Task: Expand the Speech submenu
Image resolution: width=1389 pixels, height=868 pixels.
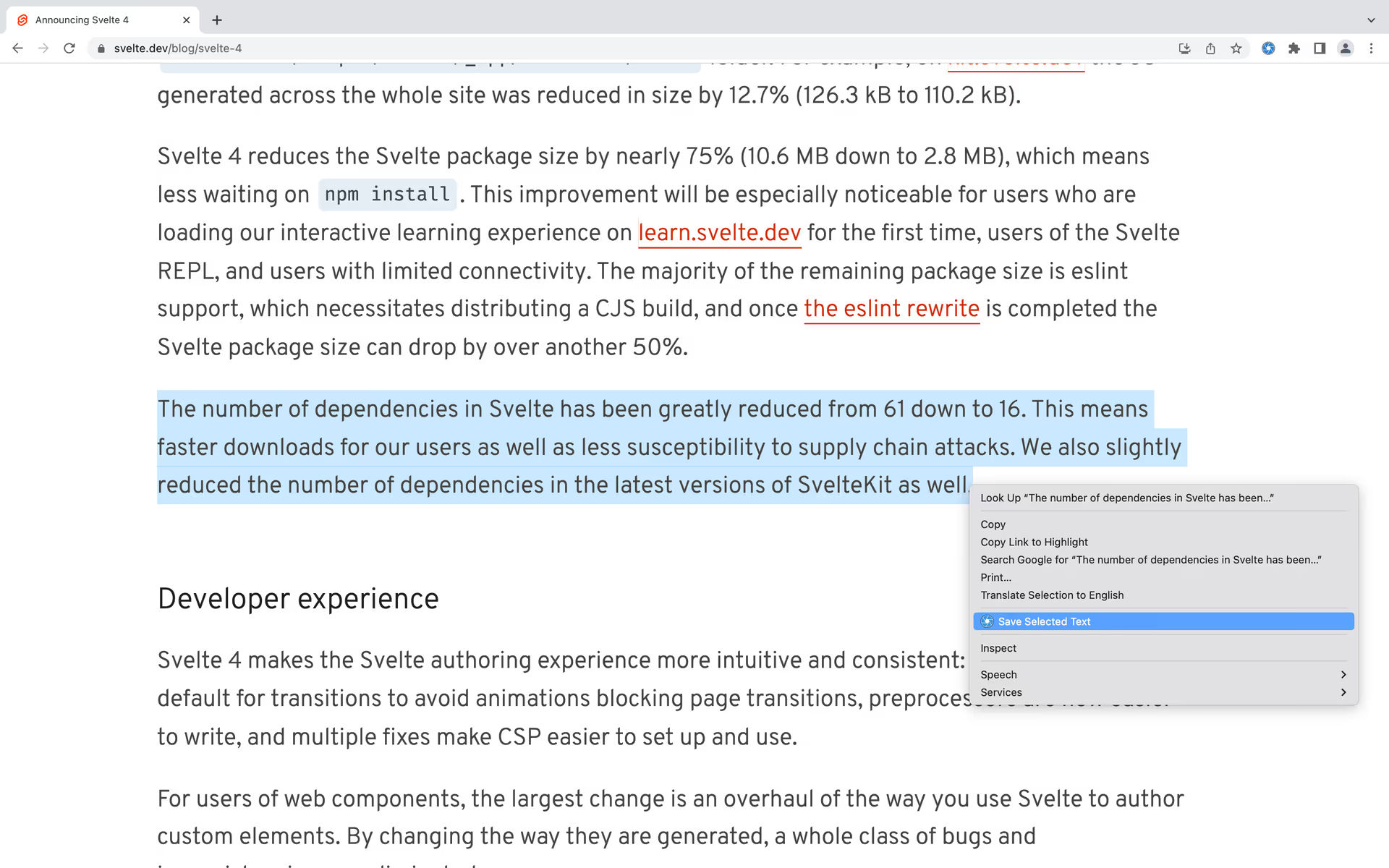Action: [1163, 674]
